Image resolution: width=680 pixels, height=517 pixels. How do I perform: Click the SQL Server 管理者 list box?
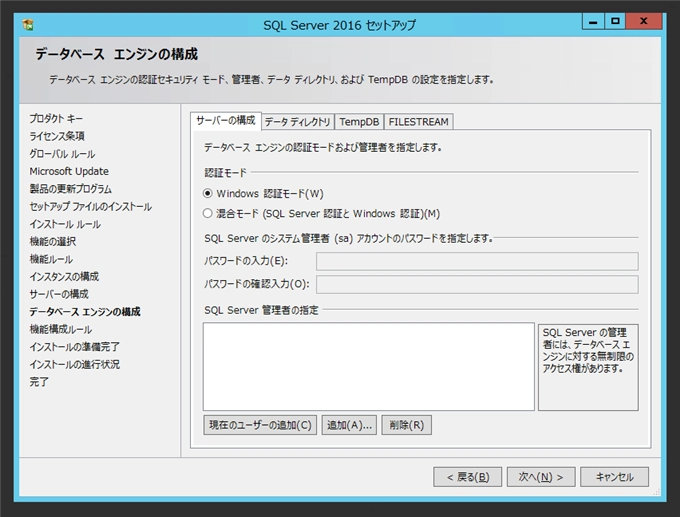[x=369, y=366]
